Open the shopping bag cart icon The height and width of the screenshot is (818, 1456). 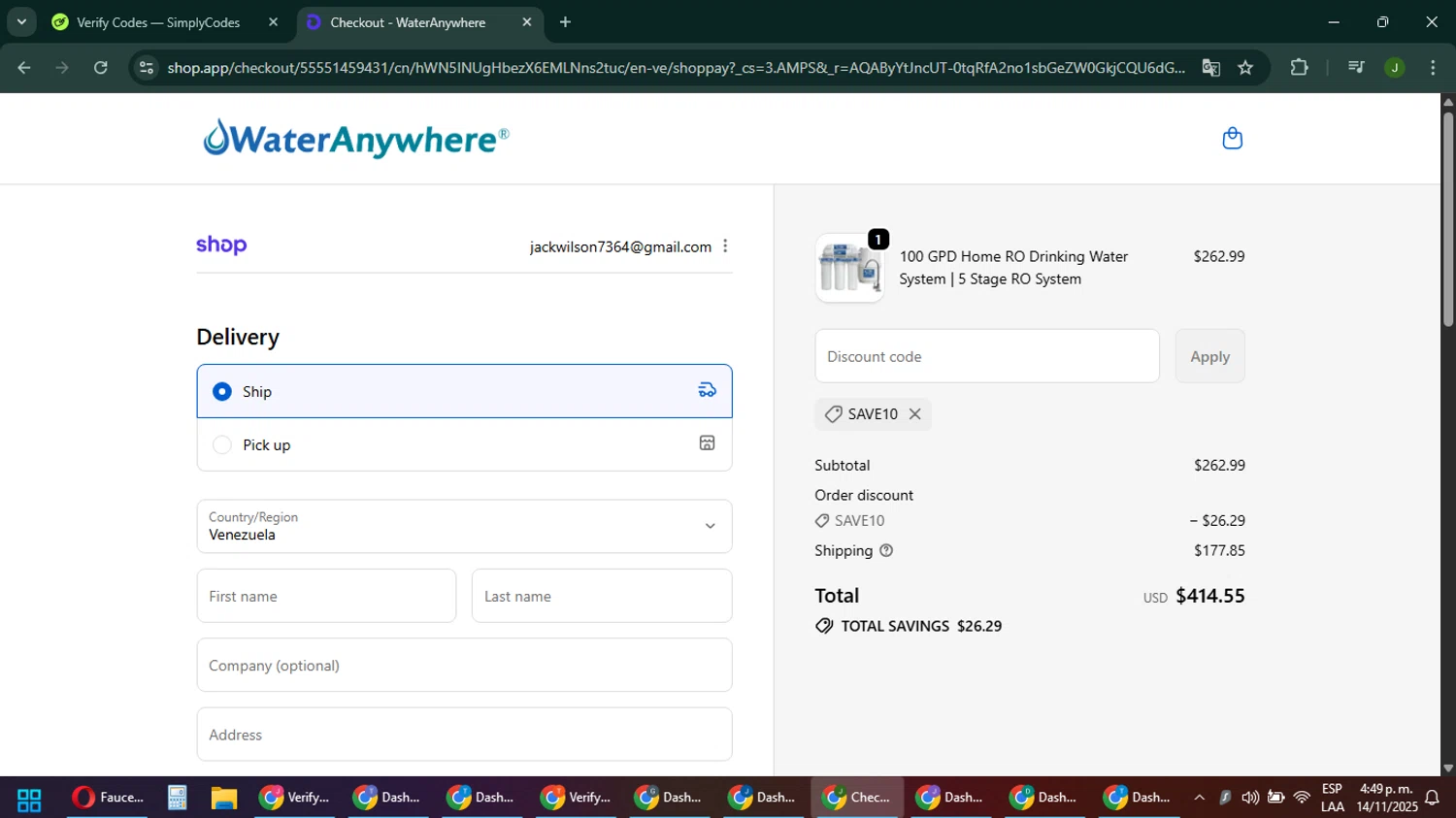1232,139
